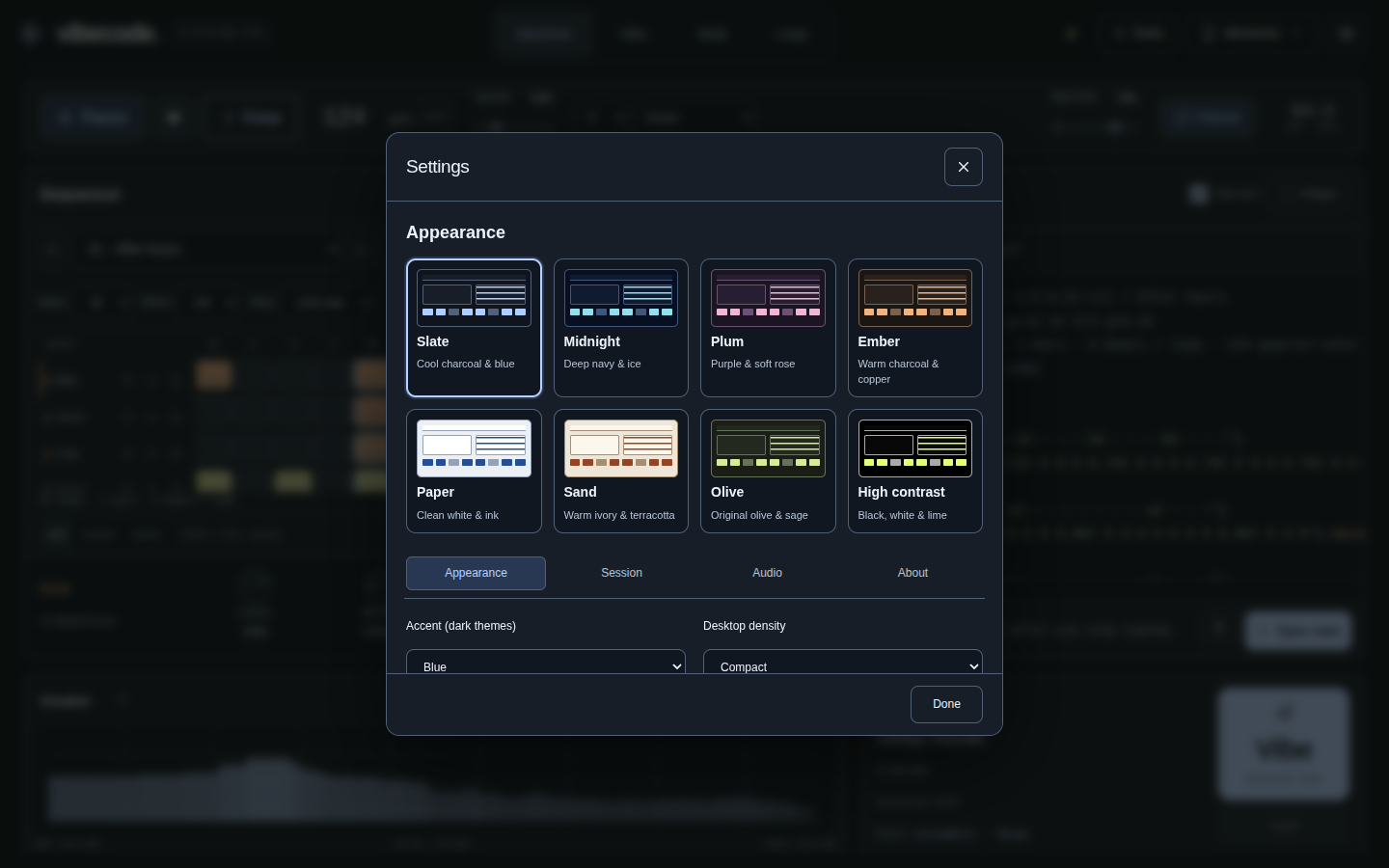Click the Midnight theme preview thumbnail
1389x868 pixels.
coord(621,298)
